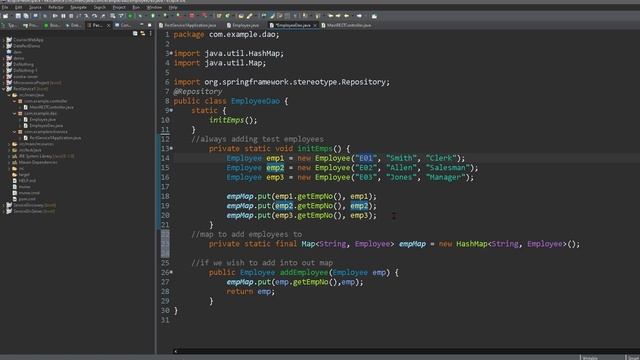Open the Project menu
The width and height of the screenshot is (640, 360).
tap(119, 7)
